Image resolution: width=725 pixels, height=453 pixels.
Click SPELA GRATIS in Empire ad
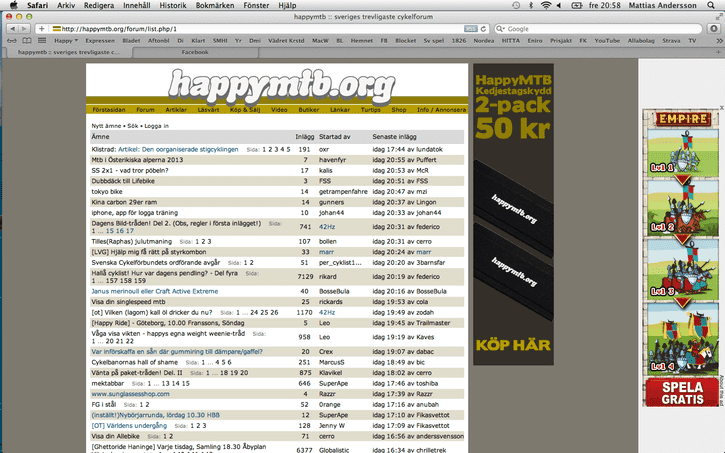click(682, 393)
